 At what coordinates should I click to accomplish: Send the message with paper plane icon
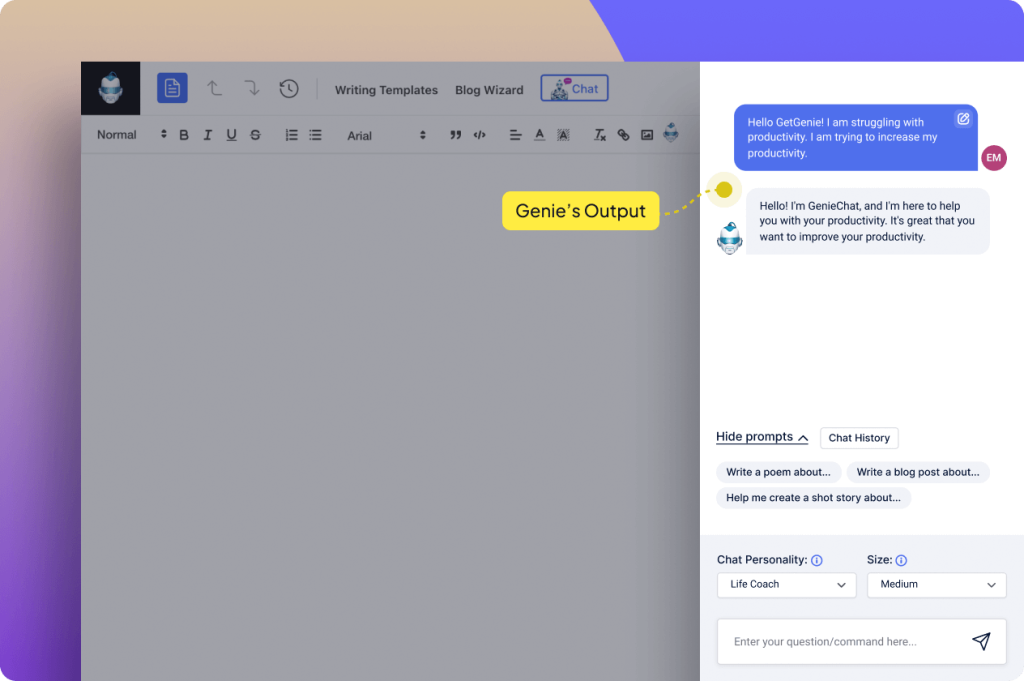[x=981, y=641]
